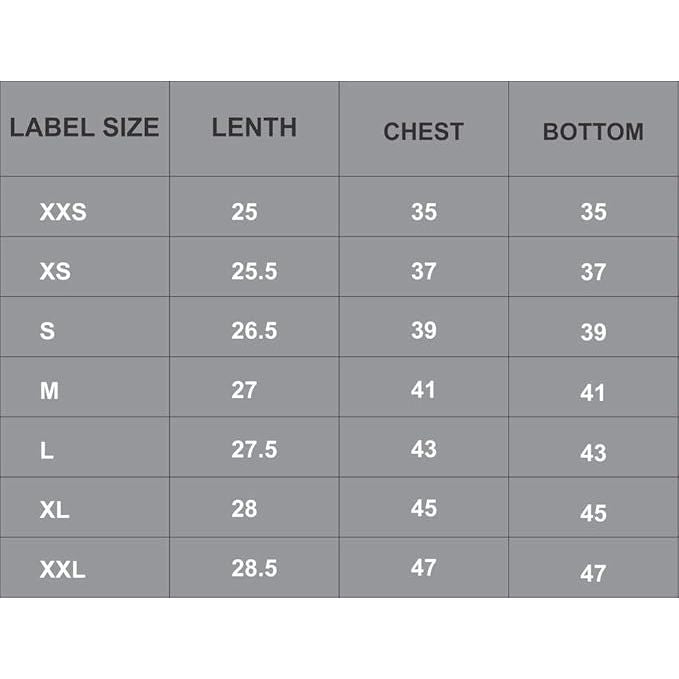Click the bottom value for size XXL

coord(593,573)
